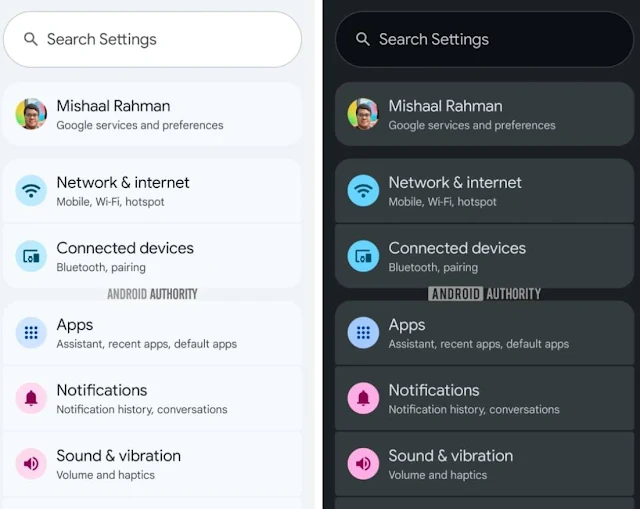
Task: Click the Sound speaker icon in dark theme
Action: pyautogui.click(x=363, y=464)
